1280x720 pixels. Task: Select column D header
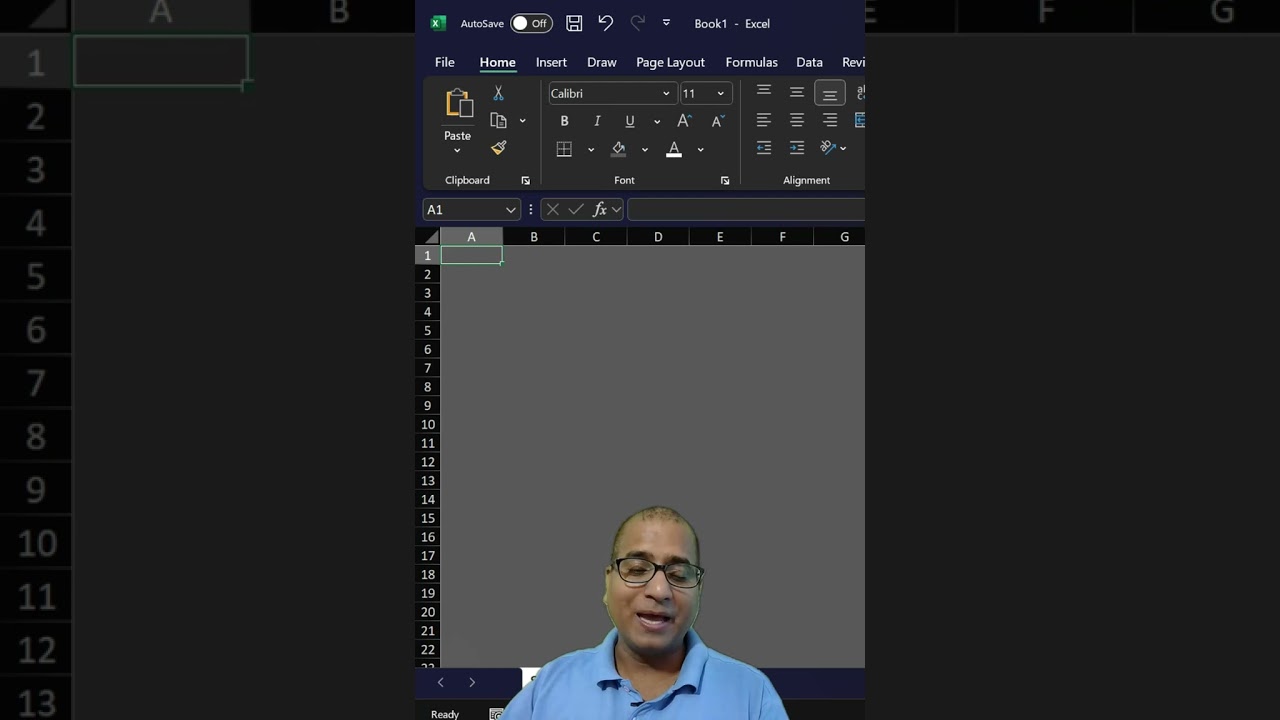tap(658, 237)
